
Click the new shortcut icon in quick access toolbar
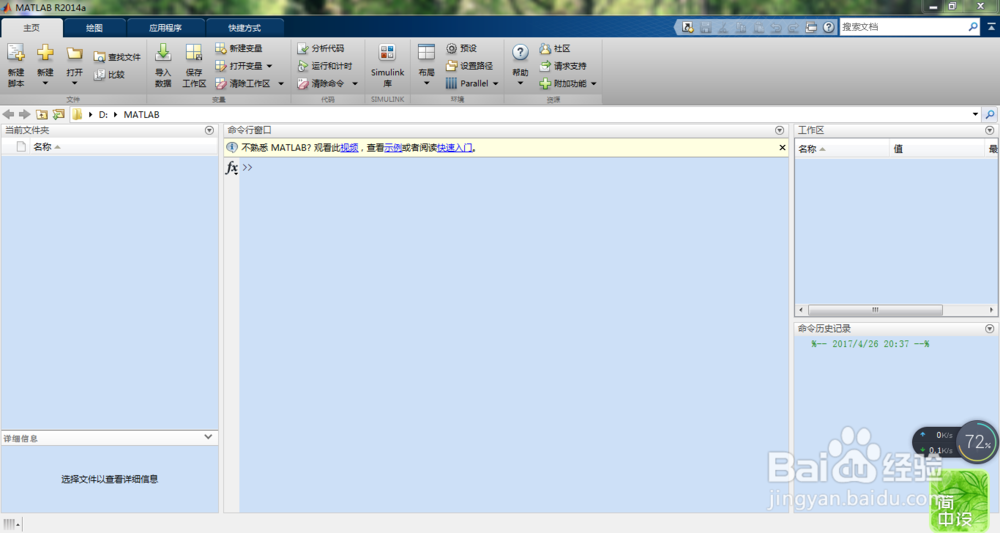[x=688, y=27]
